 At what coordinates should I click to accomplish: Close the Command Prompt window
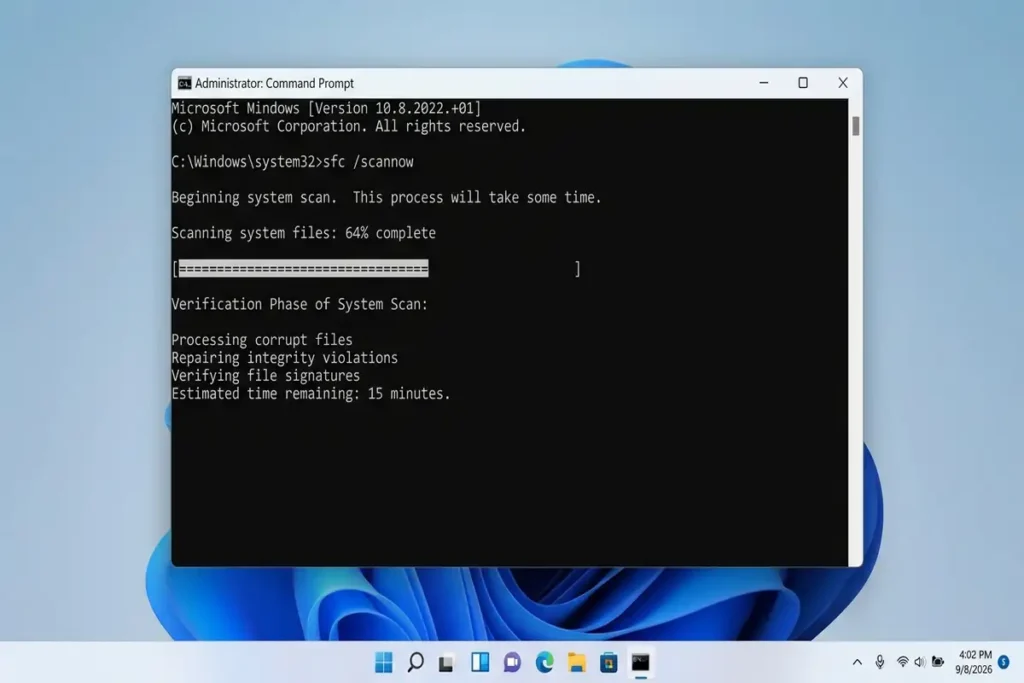(x=842, y=83)
